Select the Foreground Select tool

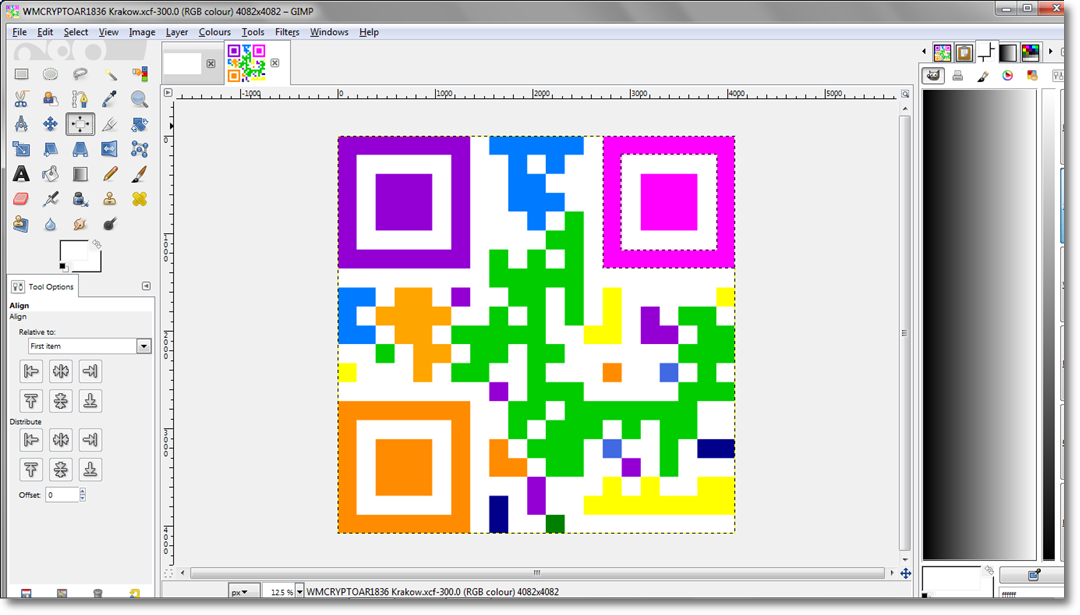[50, 99]
